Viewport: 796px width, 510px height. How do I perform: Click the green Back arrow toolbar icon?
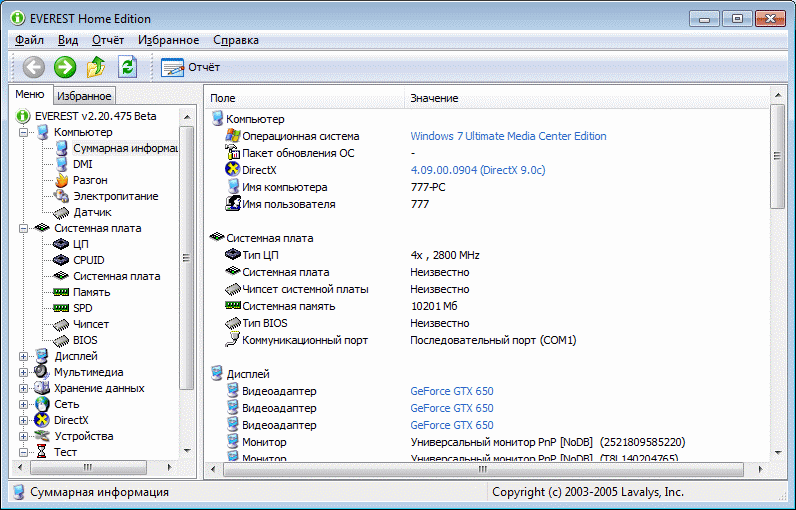coord(34,67)
